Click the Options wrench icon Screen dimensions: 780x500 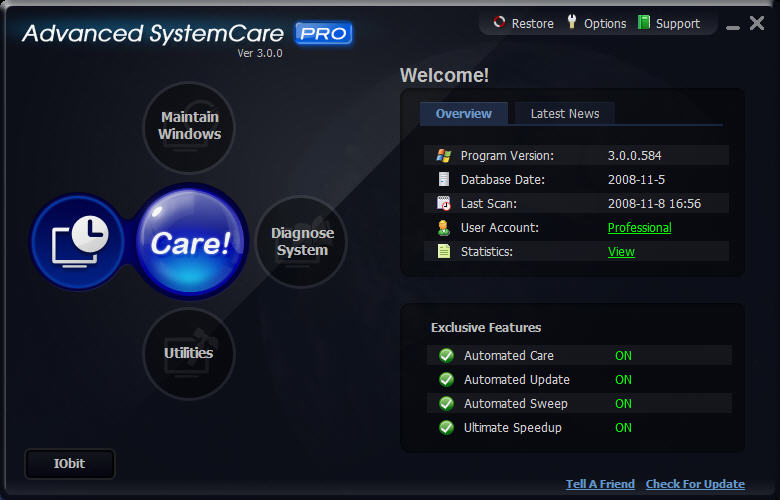pos(572,22)
